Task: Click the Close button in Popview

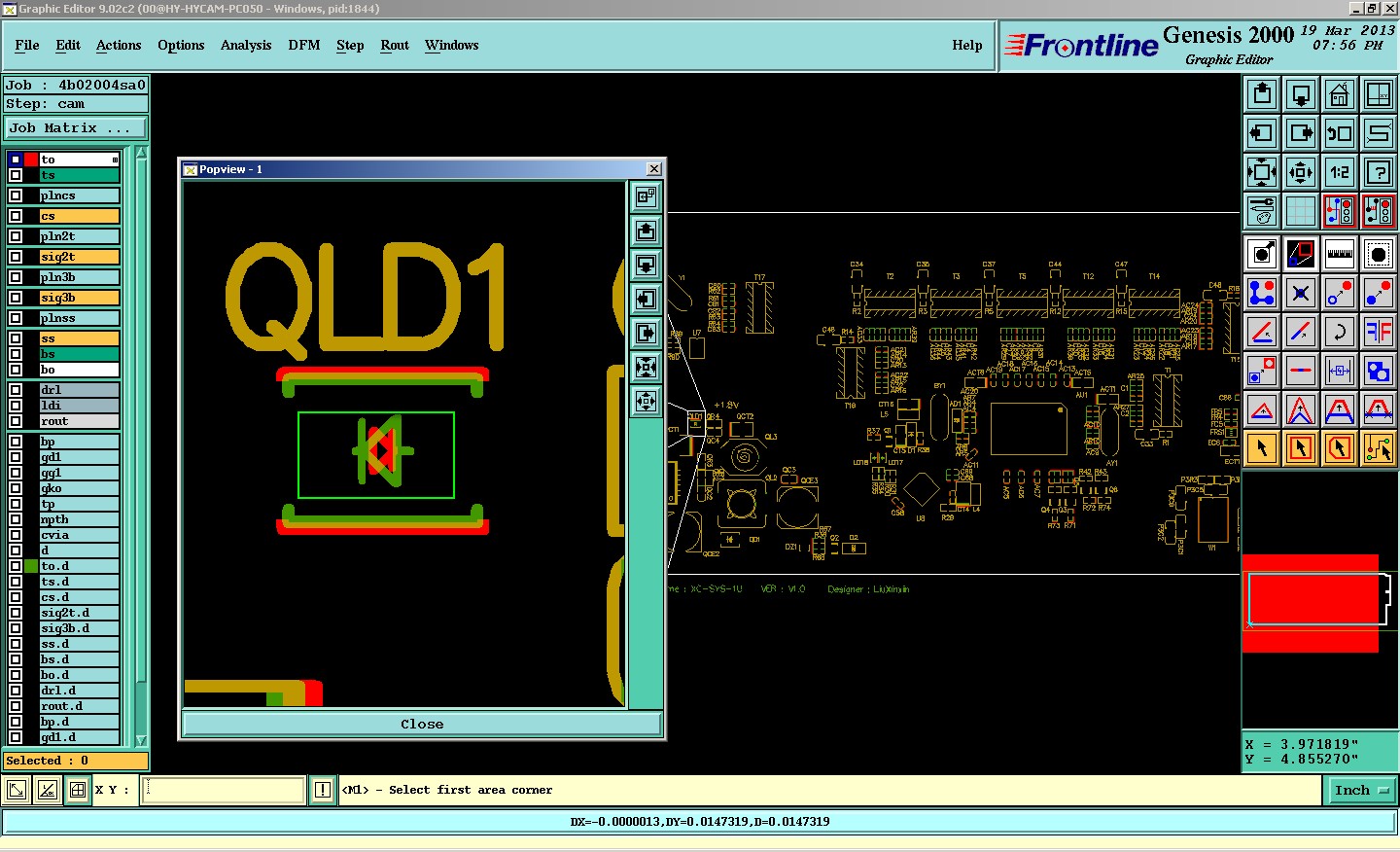Action: [422, 724]
